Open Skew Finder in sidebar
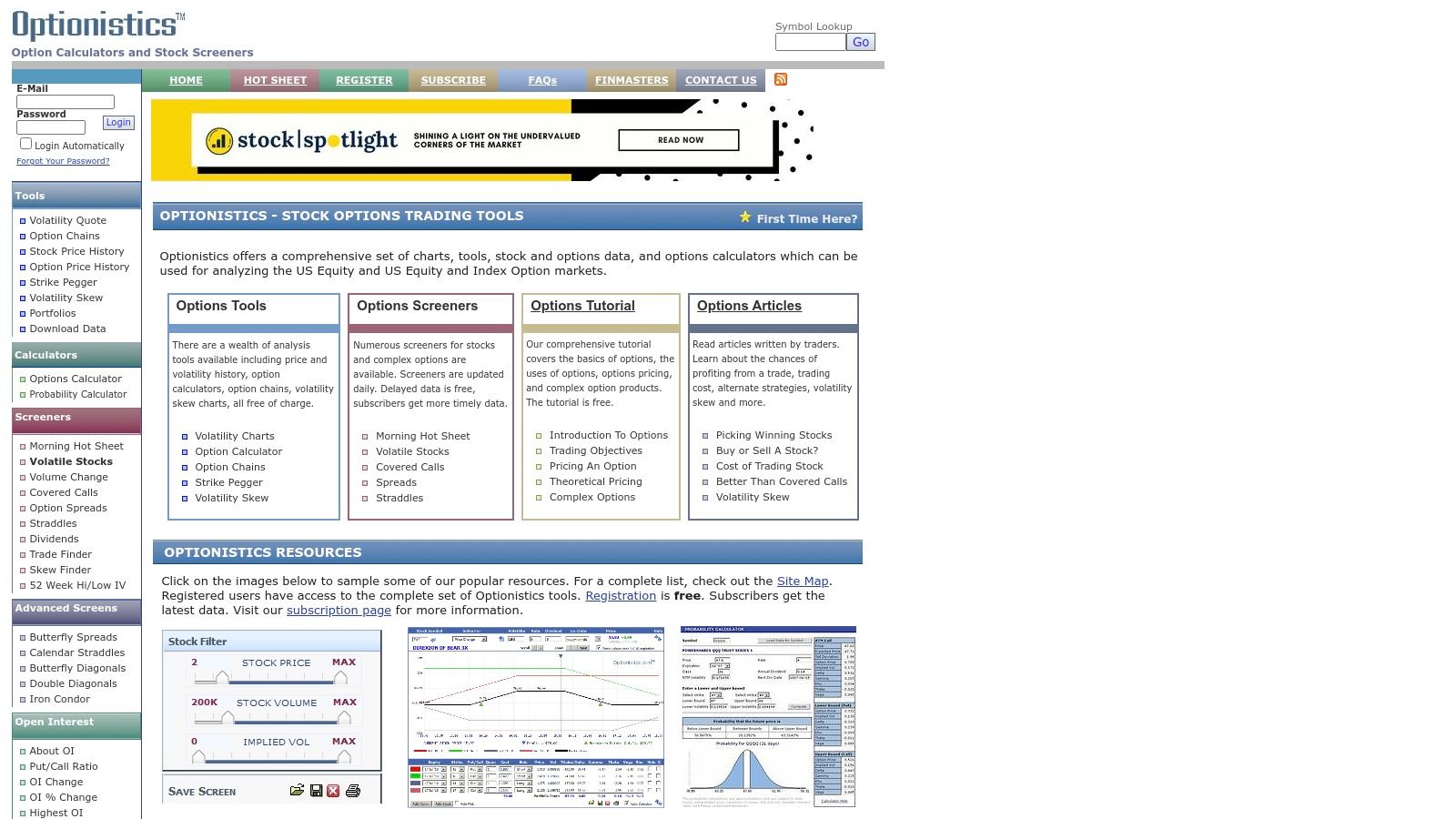Image resolution: width=1456 pixels, height=819 pixels. pyautogui.click(x=60, y=570)
